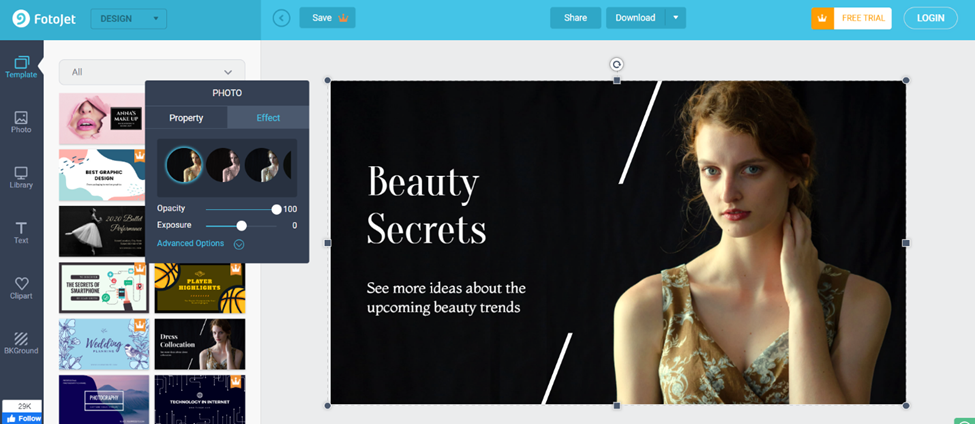Open the Download options arrow

676,18
